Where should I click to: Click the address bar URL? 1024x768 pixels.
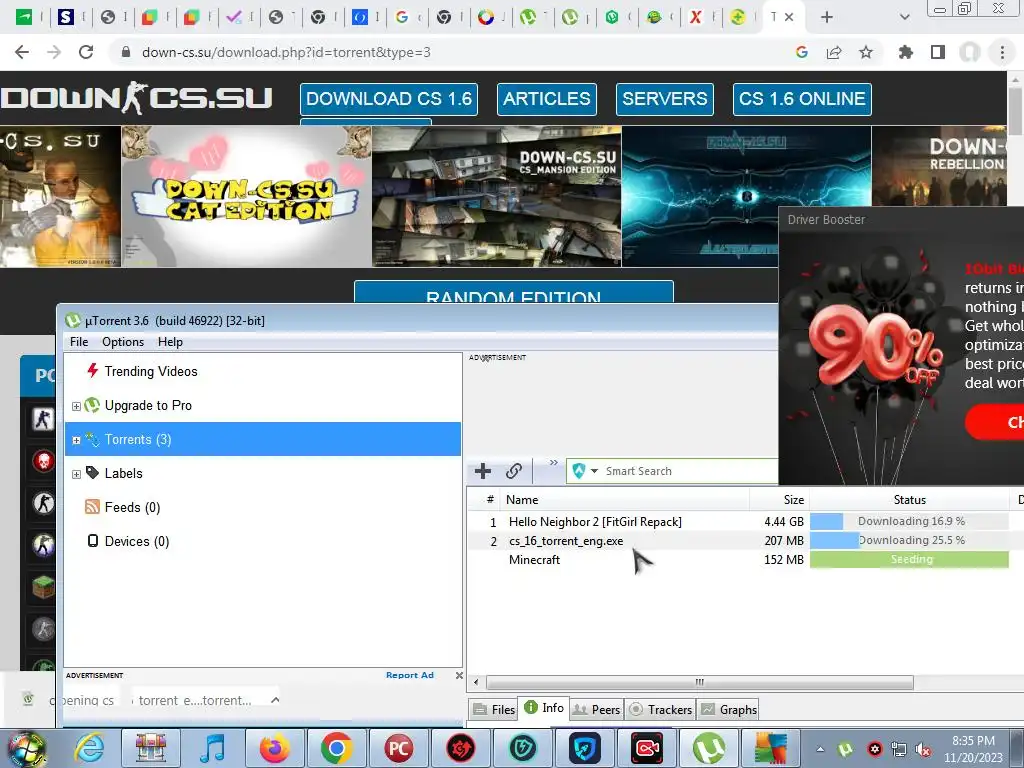pyautogui.click(x=286, y=52)
